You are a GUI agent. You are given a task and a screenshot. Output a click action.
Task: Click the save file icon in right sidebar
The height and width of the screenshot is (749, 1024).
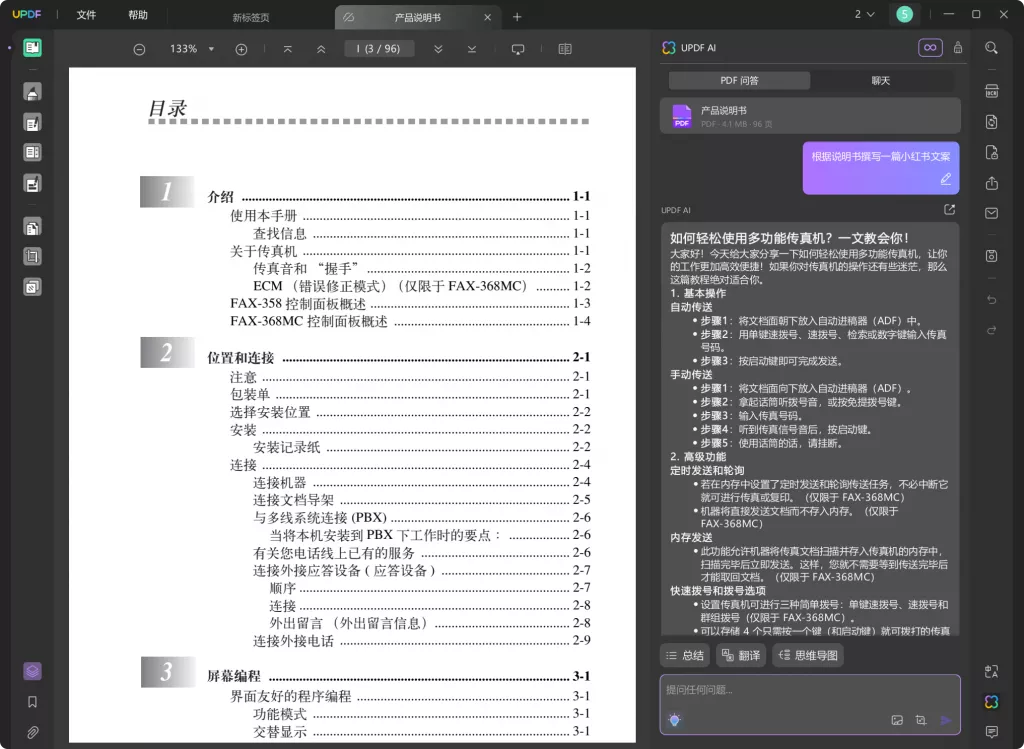(991, 255)
